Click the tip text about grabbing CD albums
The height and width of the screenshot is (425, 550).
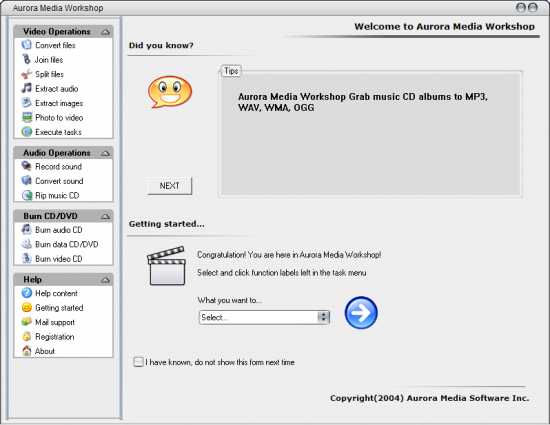click(363, 102)
